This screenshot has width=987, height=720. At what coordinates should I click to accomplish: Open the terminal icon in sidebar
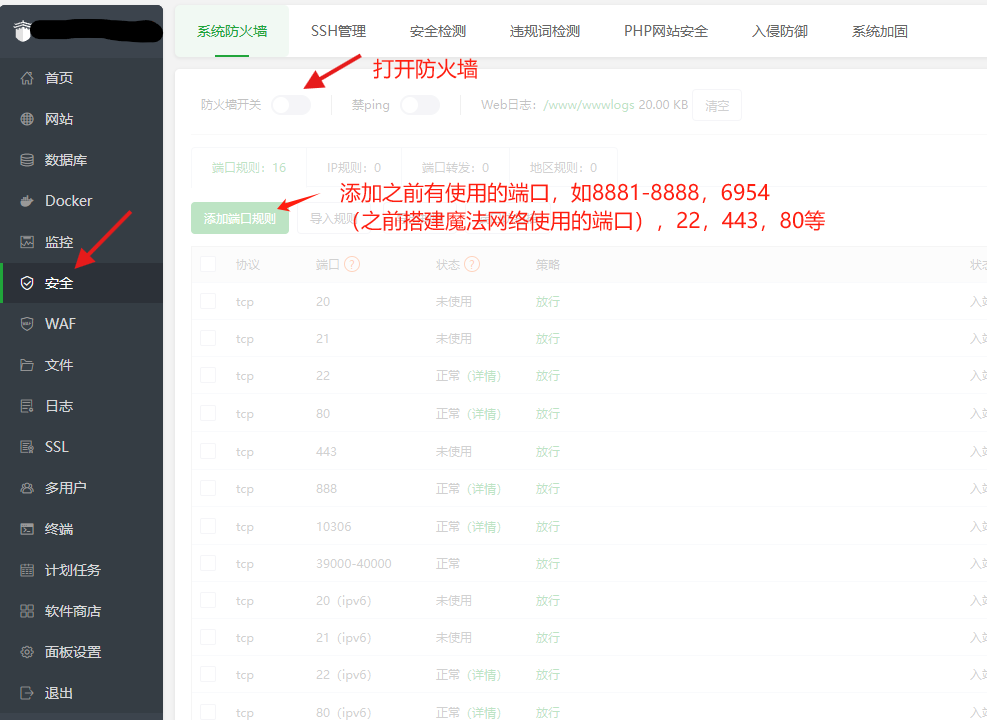pos(27,529)
